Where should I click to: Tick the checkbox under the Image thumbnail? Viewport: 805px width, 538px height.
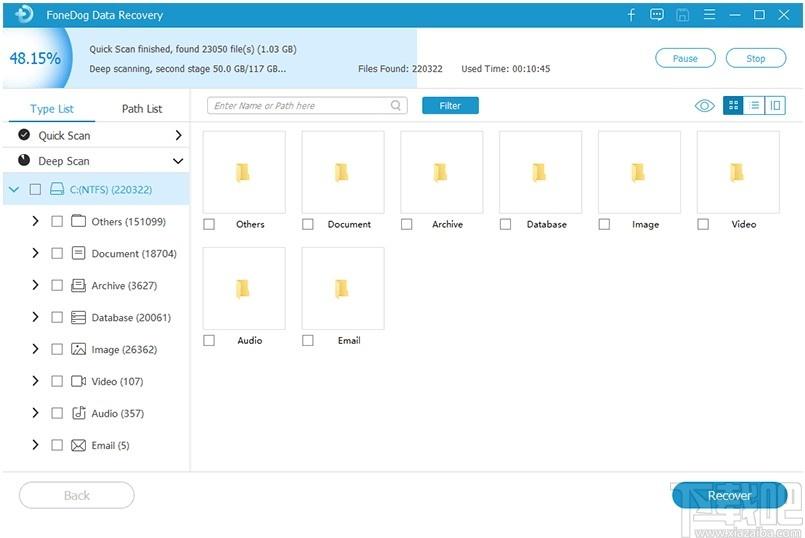[x=604, y=224]
